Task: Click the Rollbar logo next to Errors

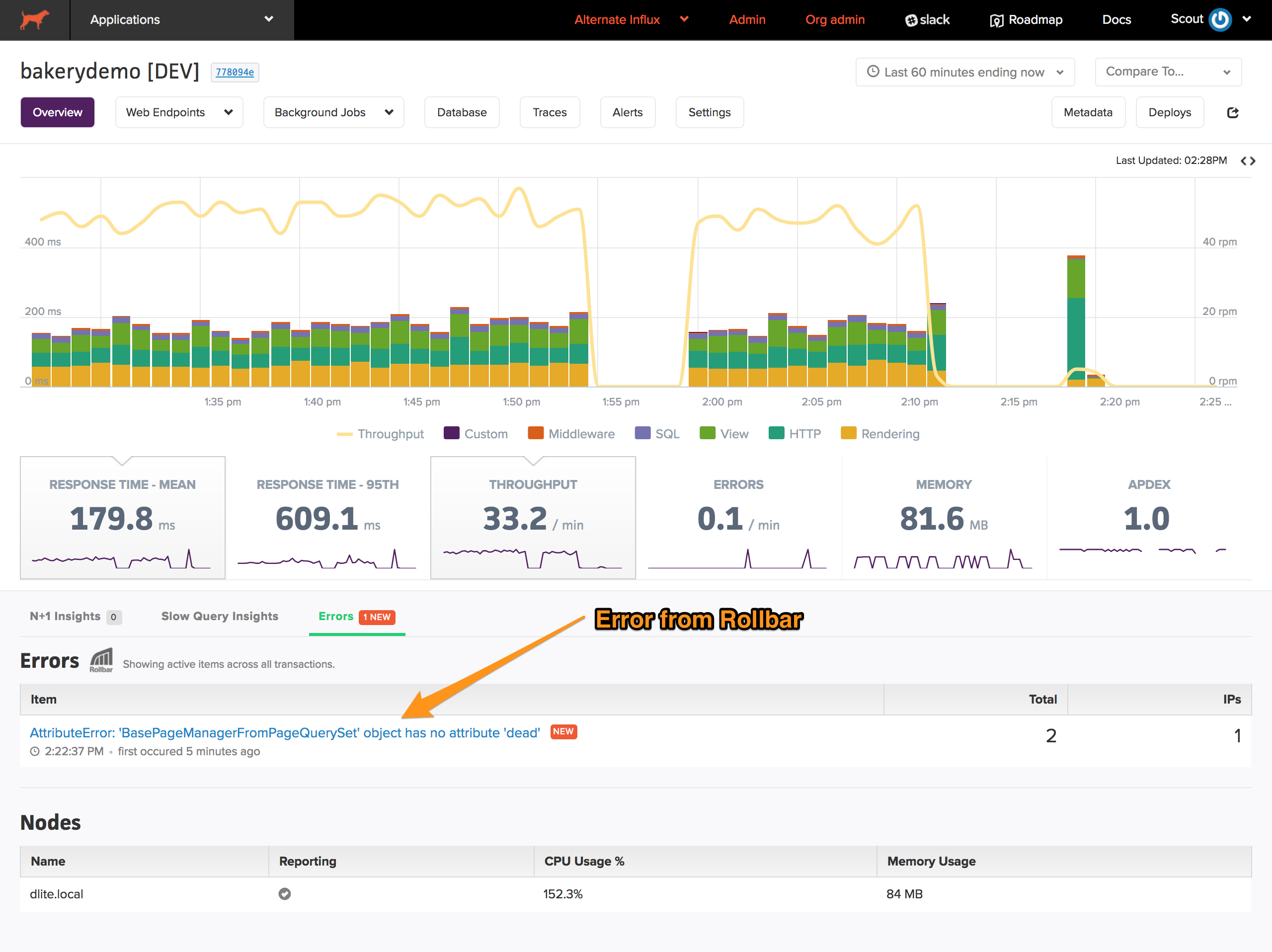Action: click(101, 660)
